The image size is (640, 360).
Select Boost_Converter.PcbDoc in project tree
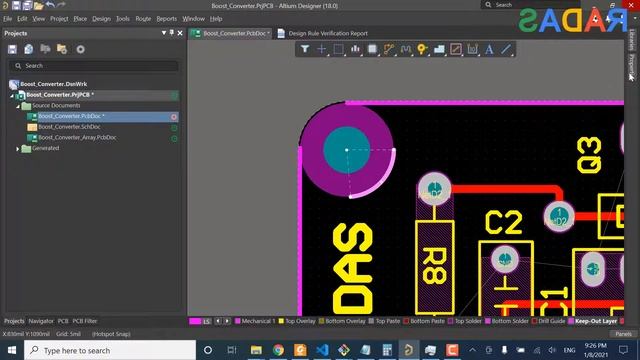click(71, 116)
